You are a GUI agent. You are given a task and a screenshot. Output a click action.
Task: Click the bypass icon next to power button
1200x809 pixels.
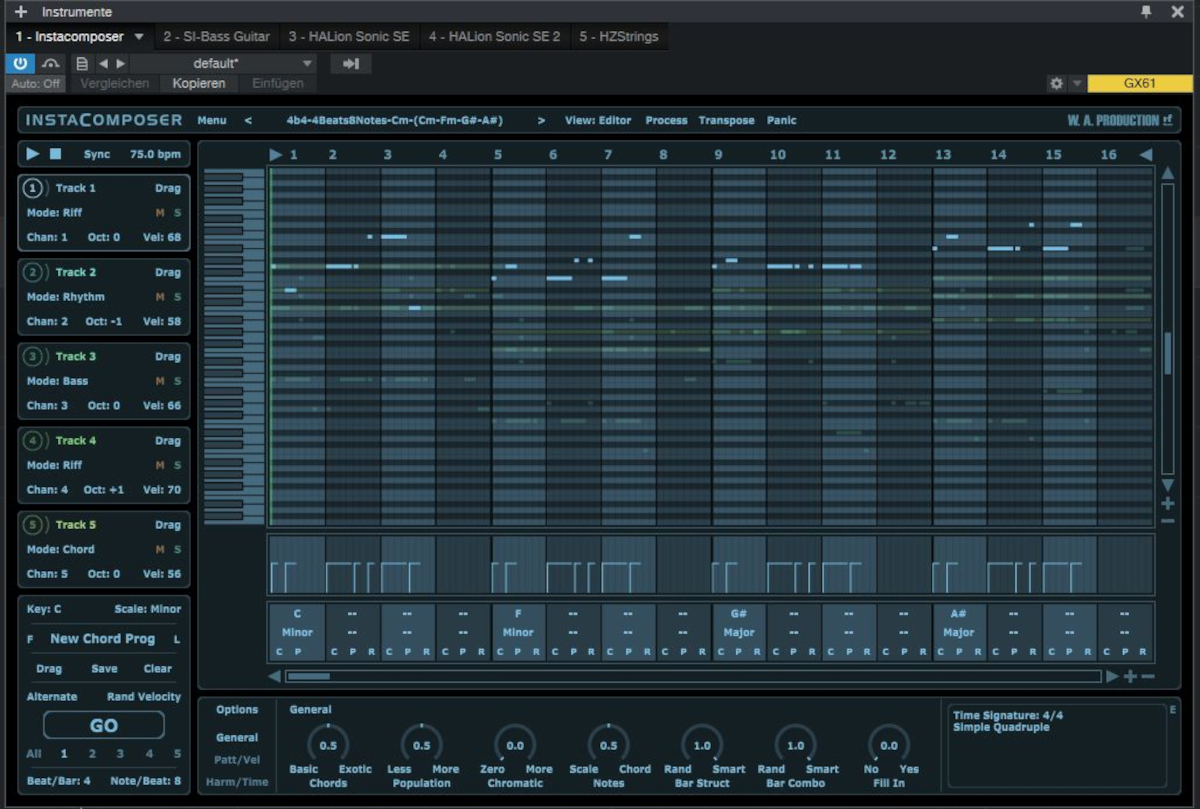coord(51,63)
